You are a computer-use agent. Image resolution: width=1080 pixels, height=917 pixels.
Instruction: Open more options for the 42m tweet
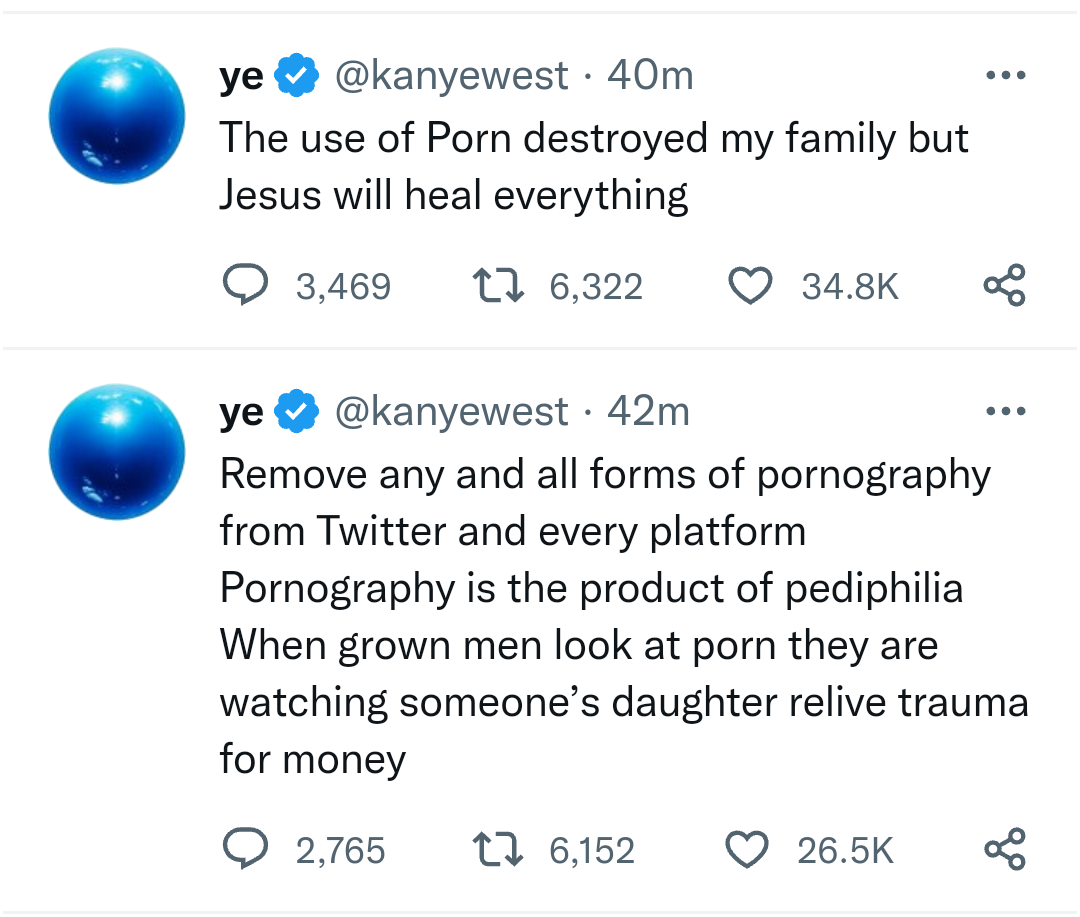pos(1005,411)
